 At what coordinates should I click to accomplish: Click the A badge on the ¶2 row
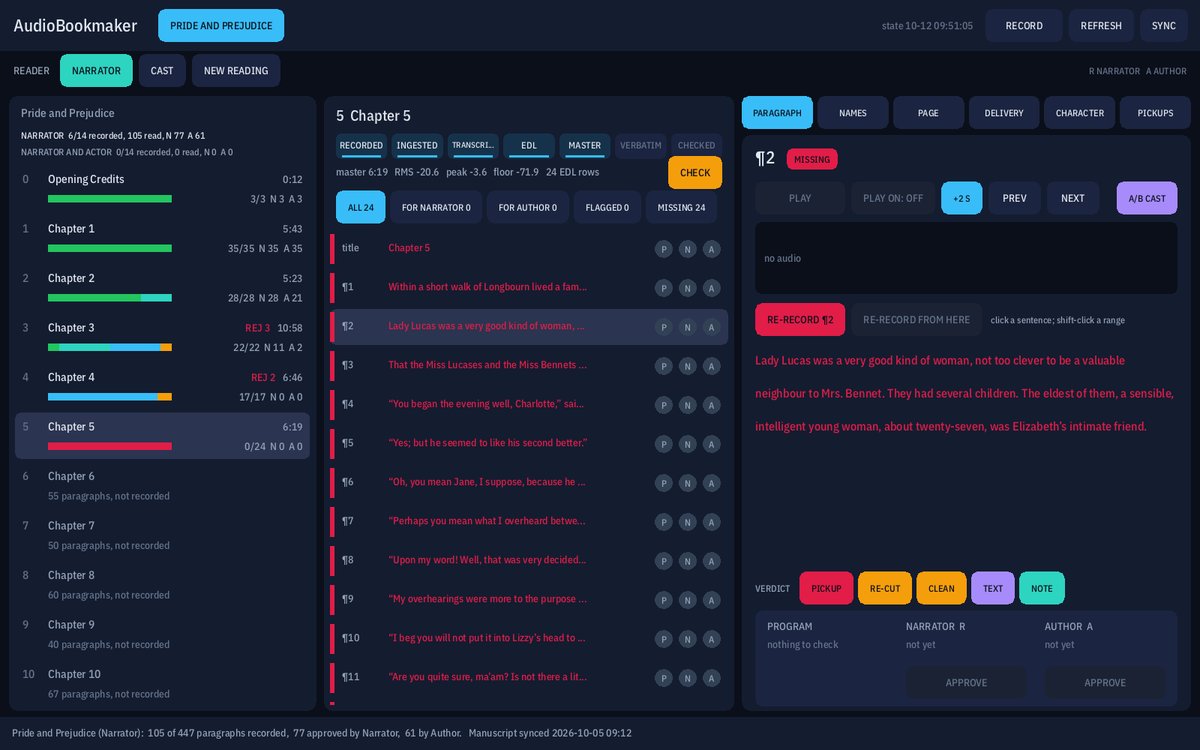(711, 327)
